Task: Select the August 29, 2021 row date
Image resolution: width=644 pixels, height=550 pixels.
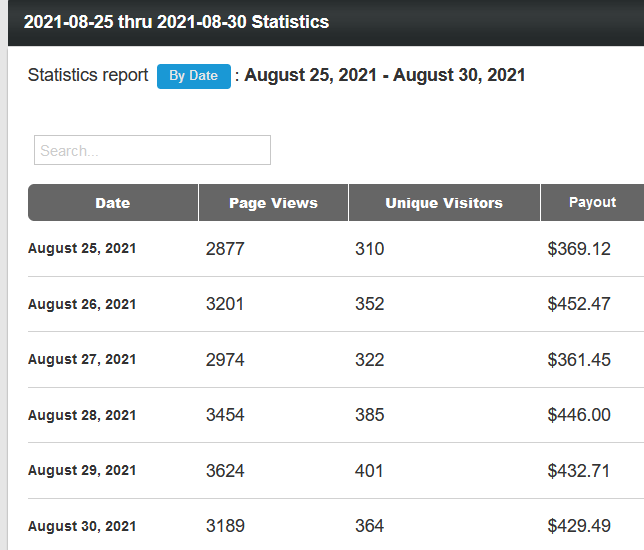Action: pyautogui.click(x=82, y=470)
